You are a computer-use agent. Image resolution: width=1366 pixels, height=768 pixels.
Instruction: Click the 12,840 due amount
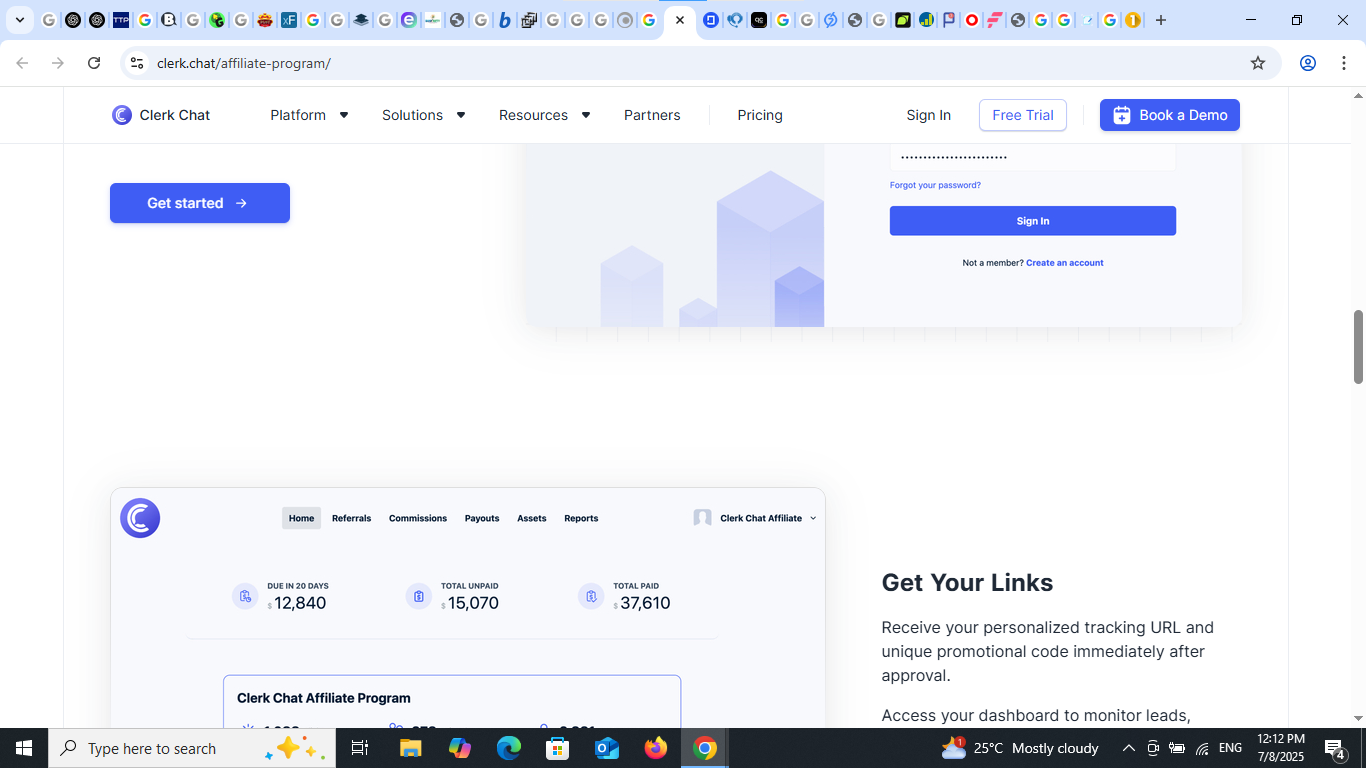click(x=300, y=603)
